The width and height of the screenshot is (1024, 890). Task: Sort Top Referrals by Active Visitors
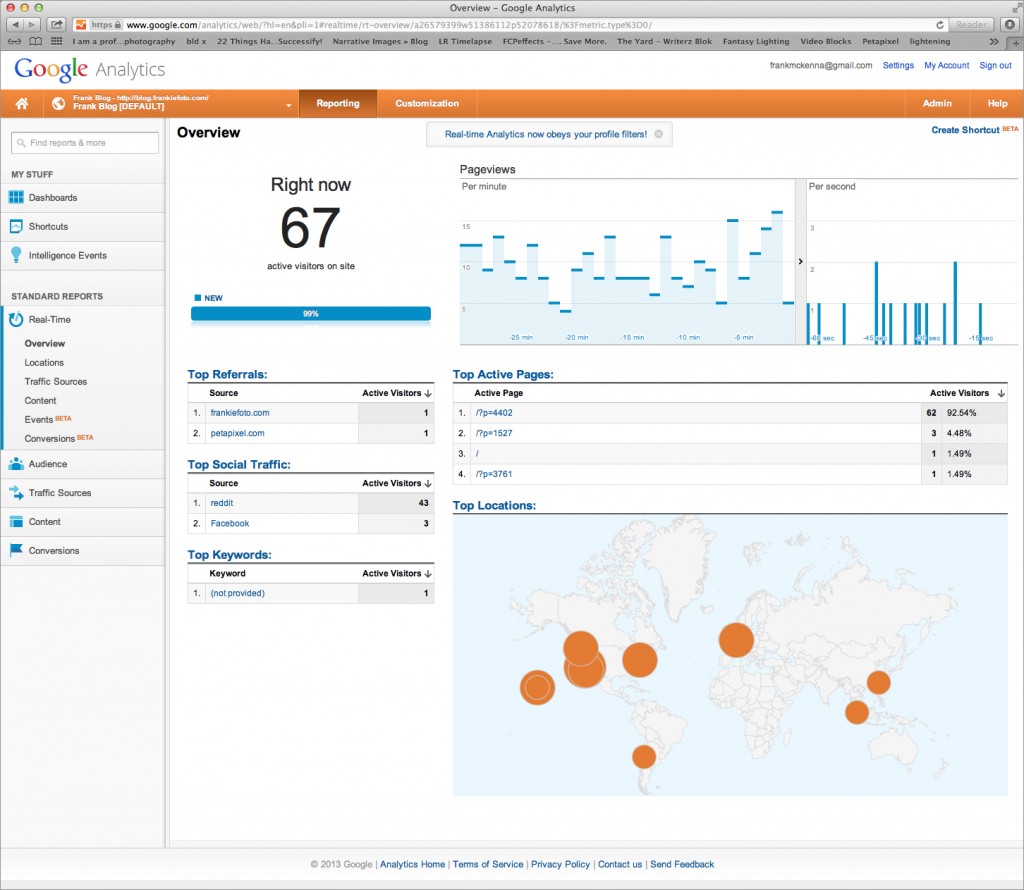[x=397, y=393]
